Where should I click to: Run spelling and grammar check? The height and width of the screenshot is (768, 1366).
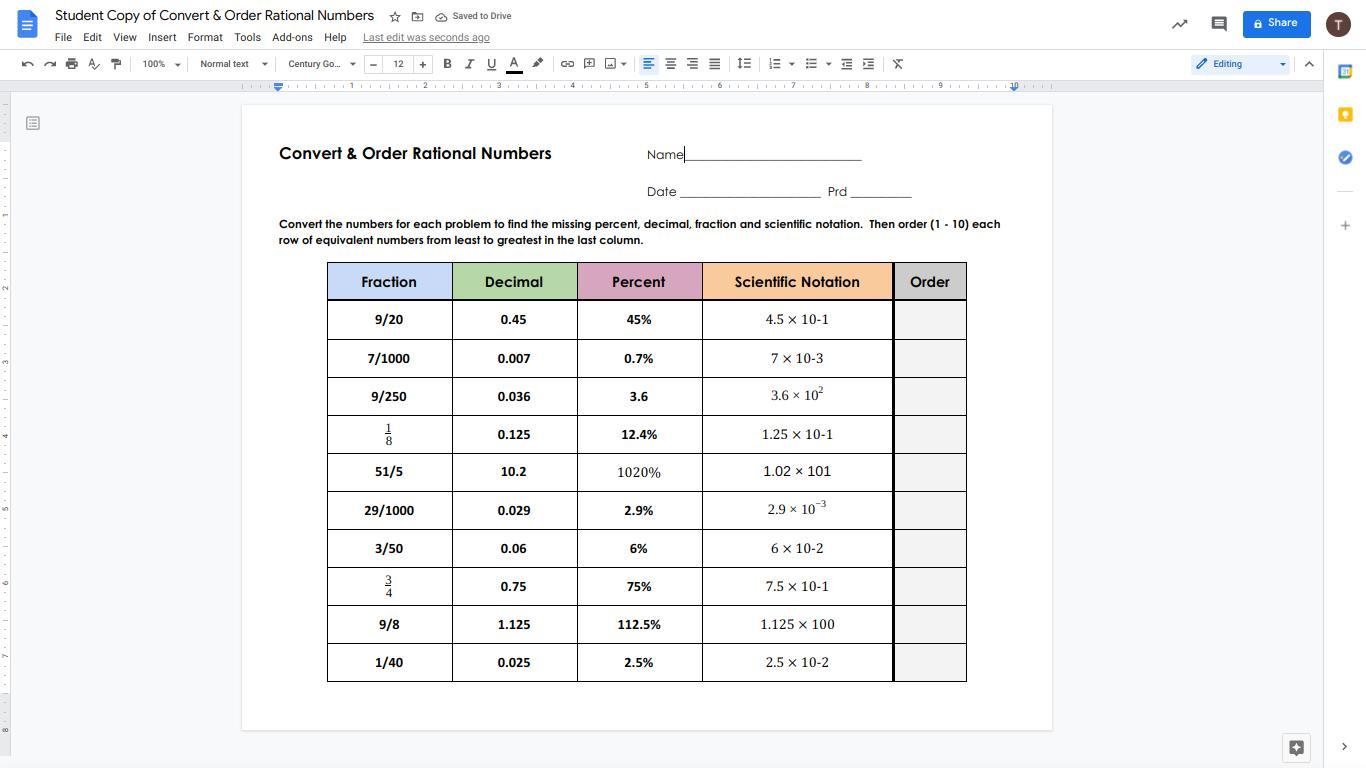tap(94, 64)
